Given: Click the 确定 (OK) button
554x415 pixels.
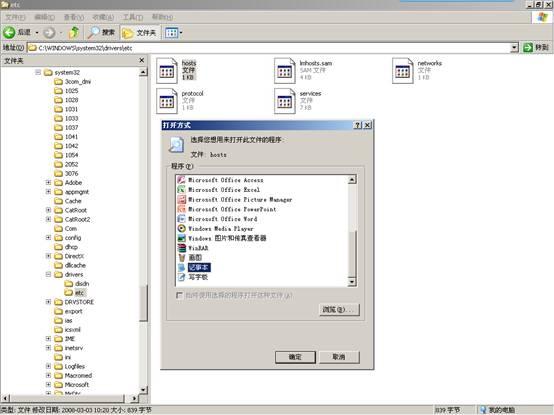Looking at the screenshot, I should 295,357.
